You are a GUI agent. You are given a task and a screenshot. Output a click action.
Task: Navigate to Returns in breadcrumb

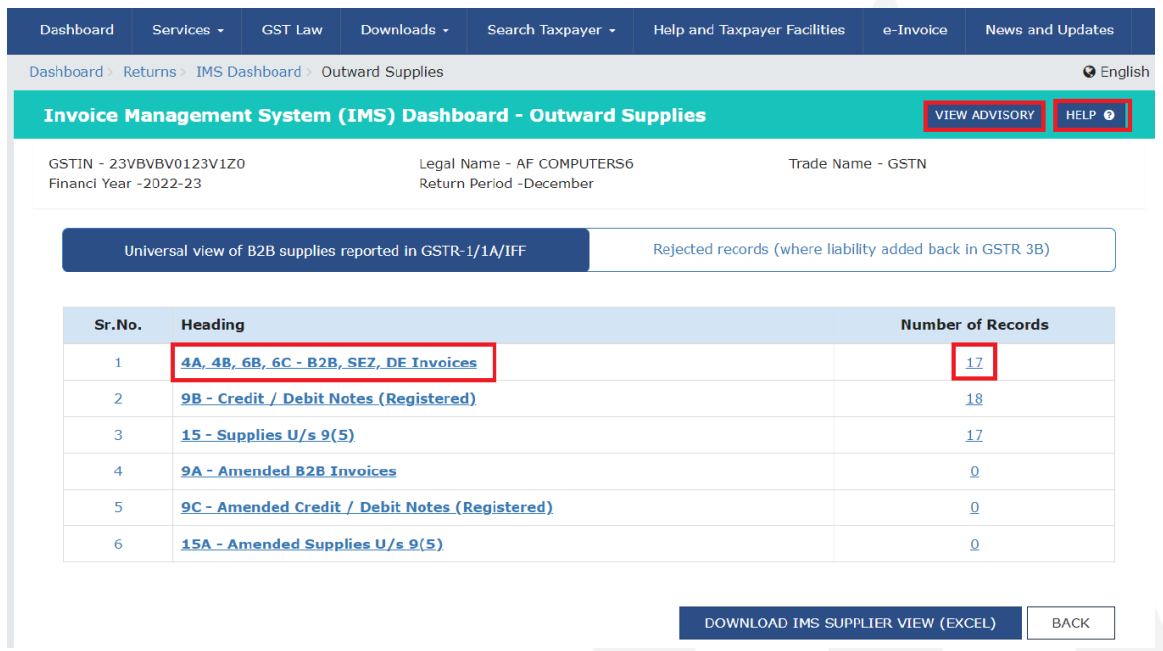(149, 72)
